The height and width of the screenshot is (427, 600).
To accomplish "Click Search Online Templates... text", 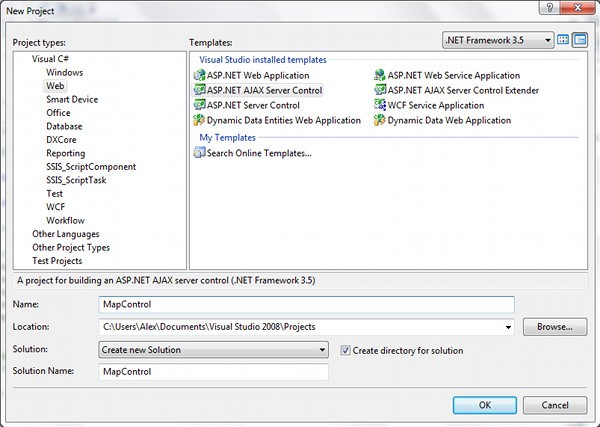I will coord(259,153).
